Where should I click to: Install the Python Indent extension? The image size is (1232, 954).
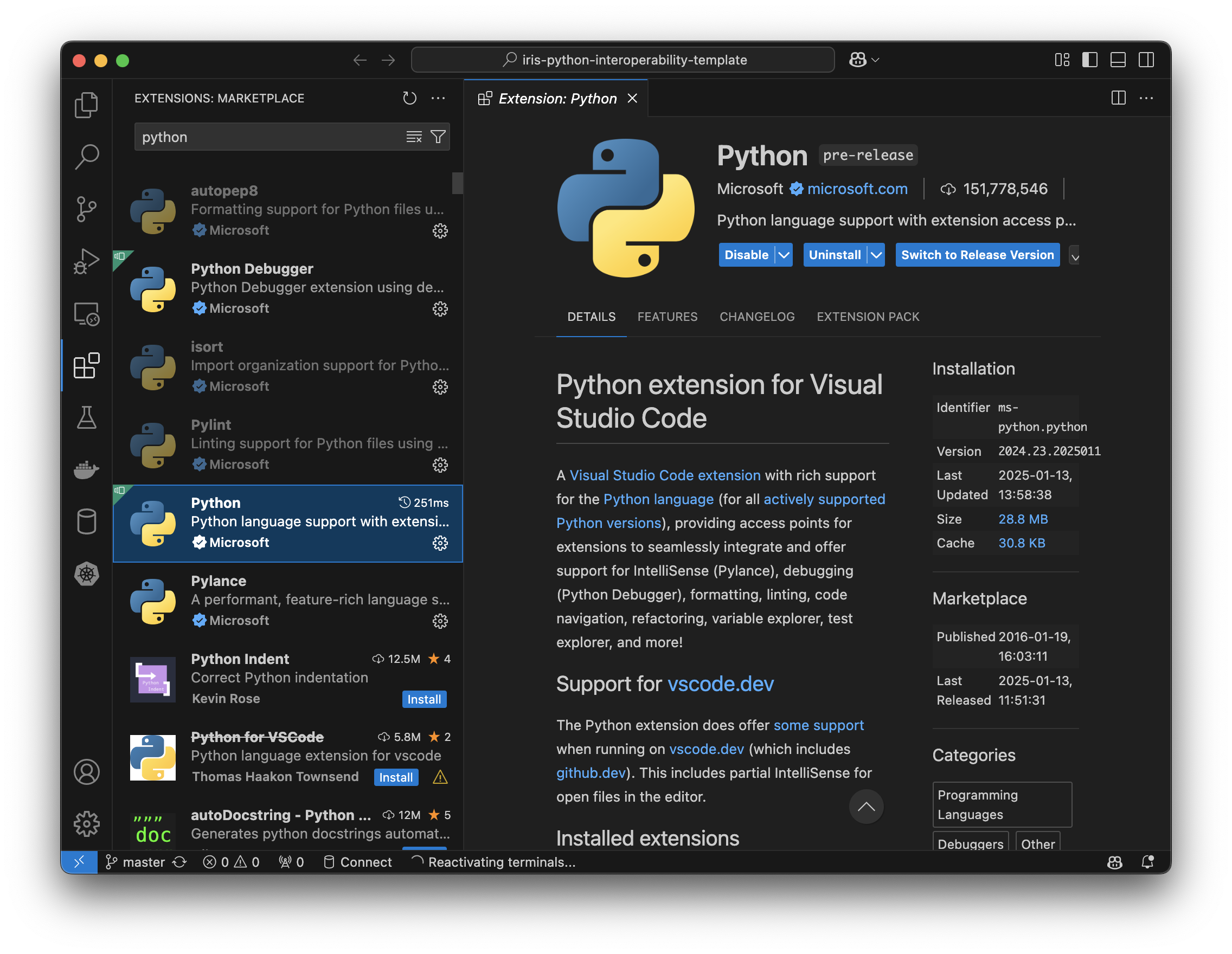tap(424, 699)
